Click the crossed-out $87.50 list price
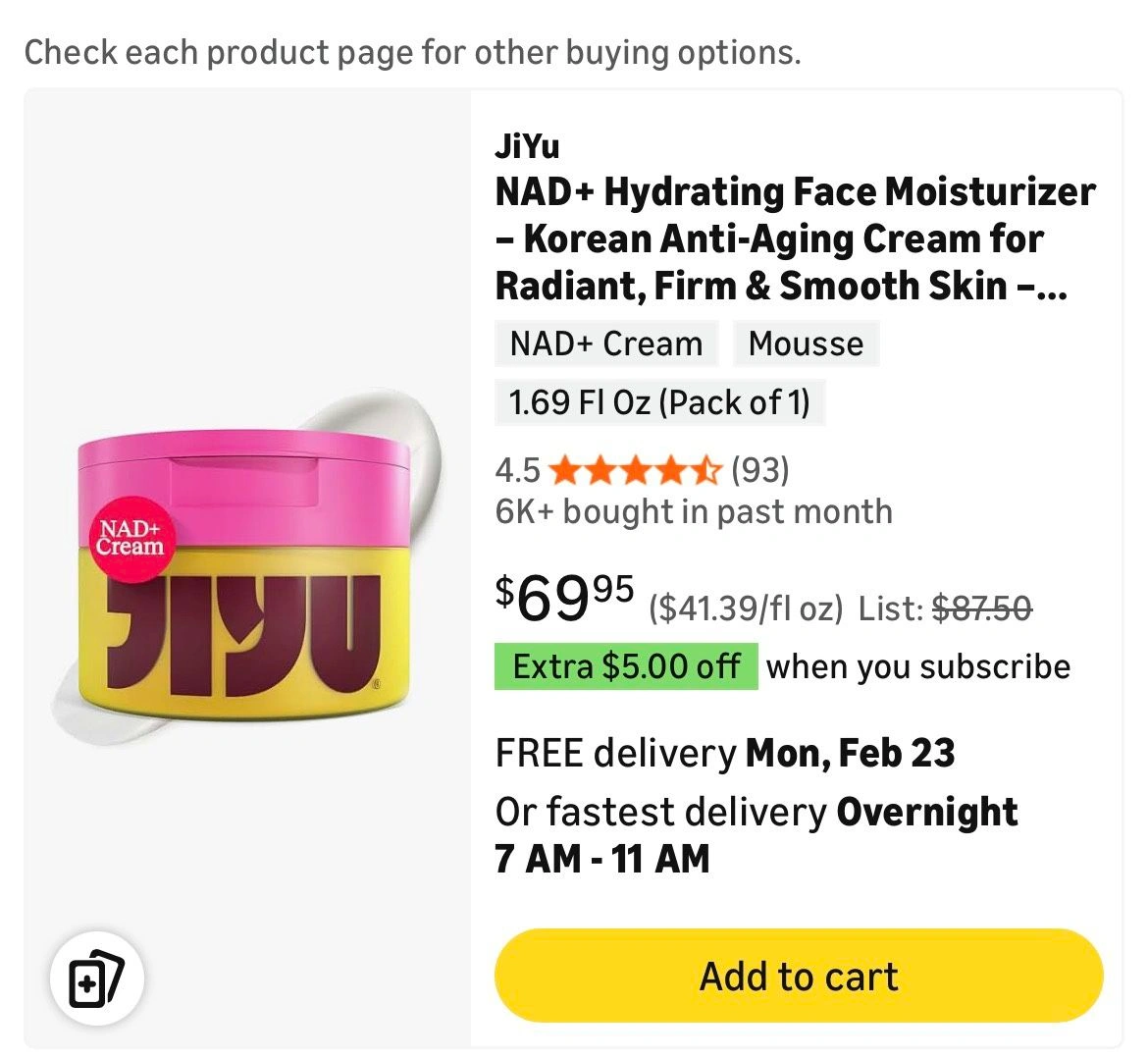Viewport: 1148px width, 1058px height. (x=980, y=609)
